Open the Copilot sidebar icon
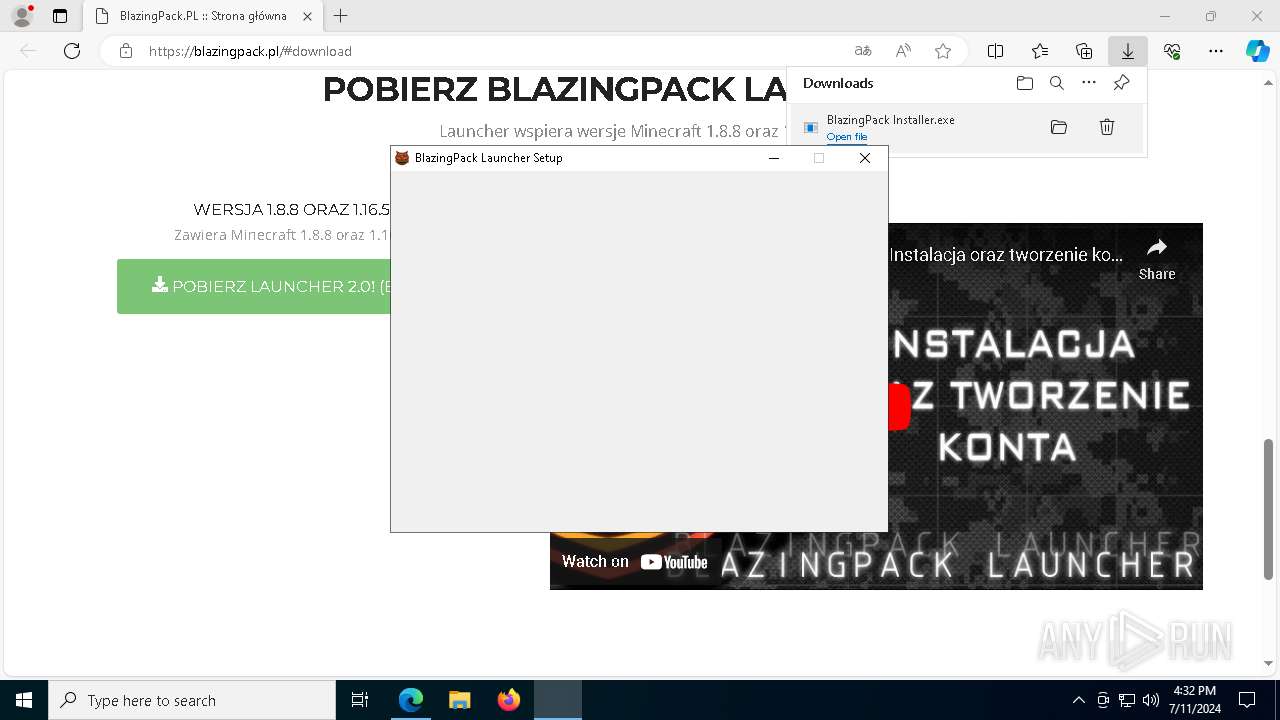 pyautogui.click(x=1258, y=51)
